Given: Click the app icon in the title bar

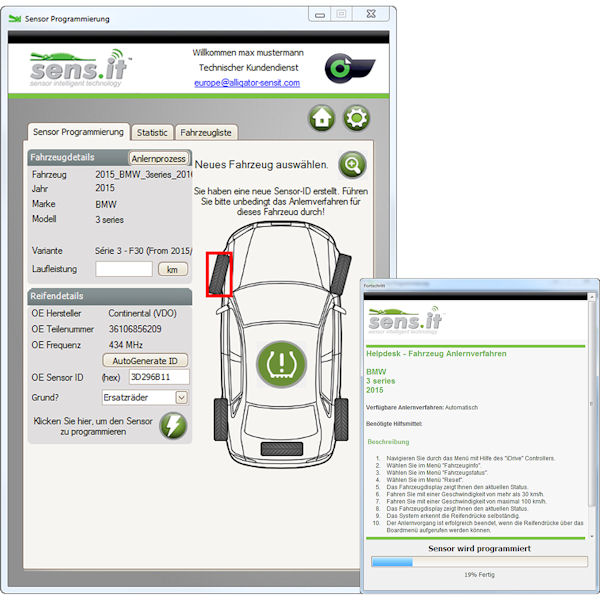Looking at the screenshot, I should tap(15, 19).
